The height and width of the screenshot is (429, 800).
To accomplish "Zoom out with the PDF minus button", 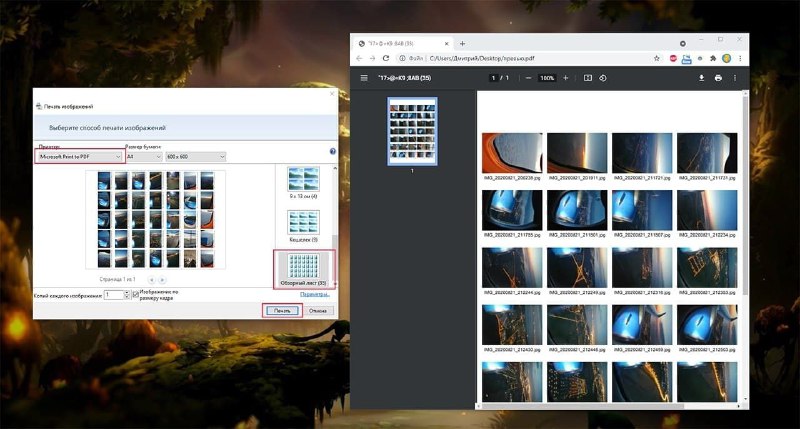I will pos(528,78).
